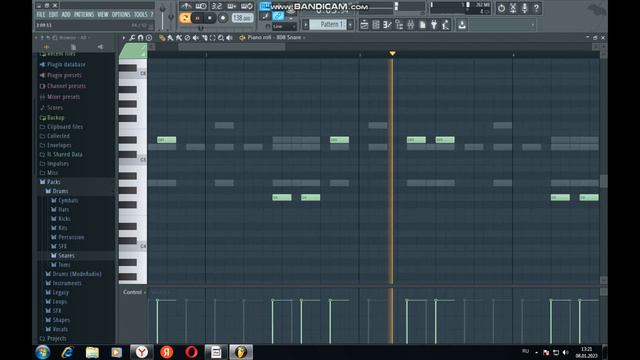The image size is (640, 360).
Task: Click the pause/play transport button
Action: 198,18
